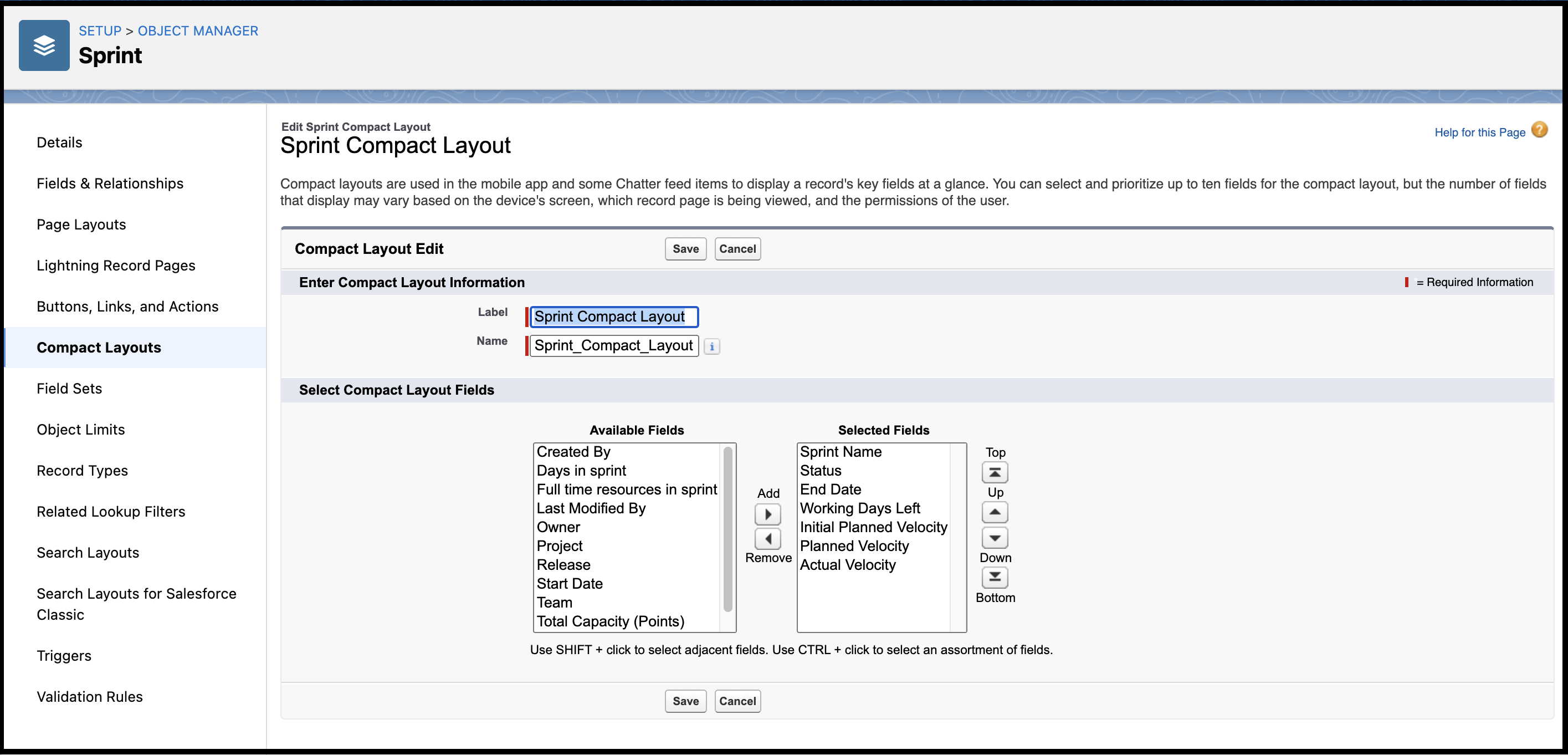Go to Page Layouts
Viewport: 1568px width, 755px height.
[x=81, y=225]
